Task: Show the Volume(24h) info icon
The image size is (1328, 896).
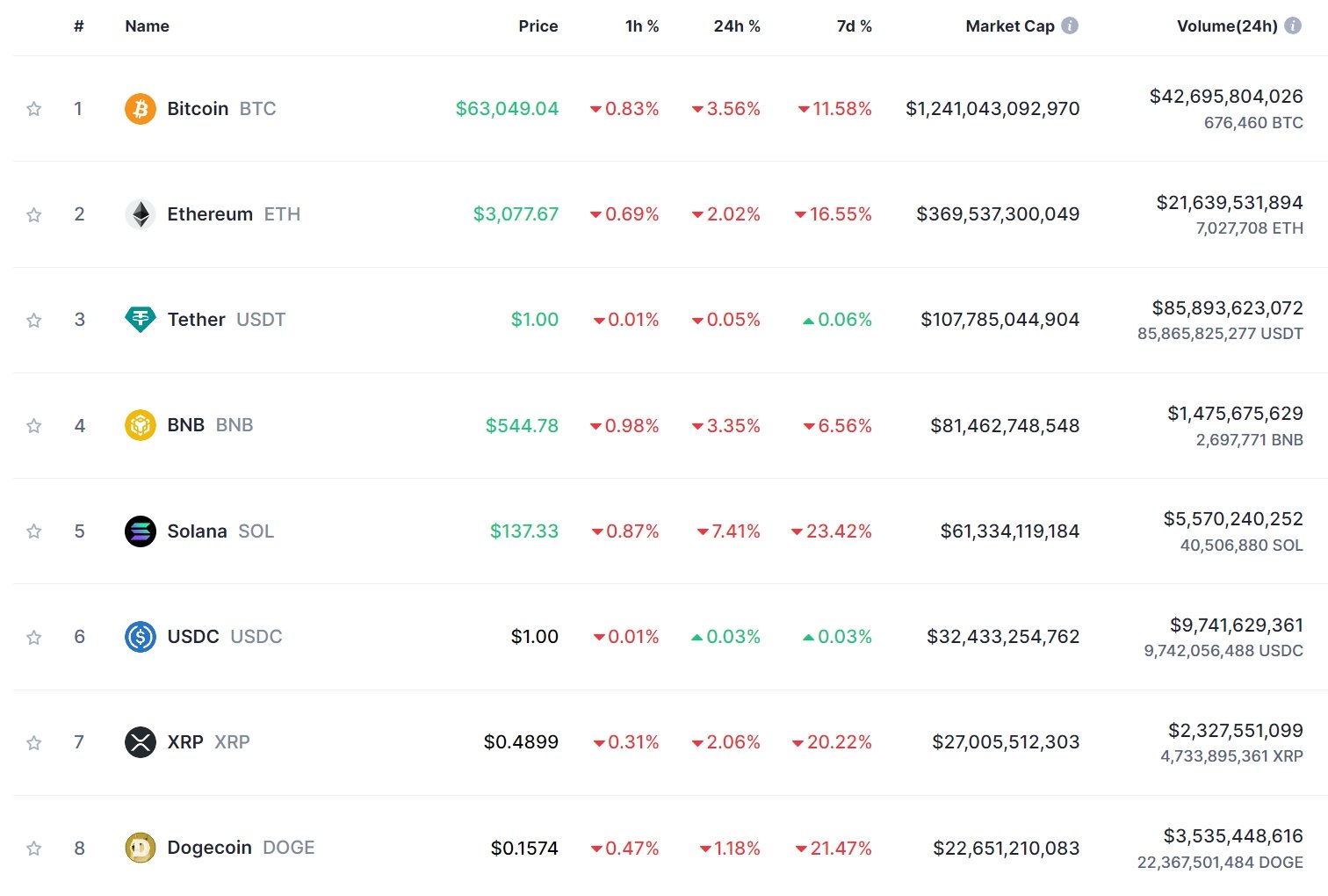Action: [1293, 26]
